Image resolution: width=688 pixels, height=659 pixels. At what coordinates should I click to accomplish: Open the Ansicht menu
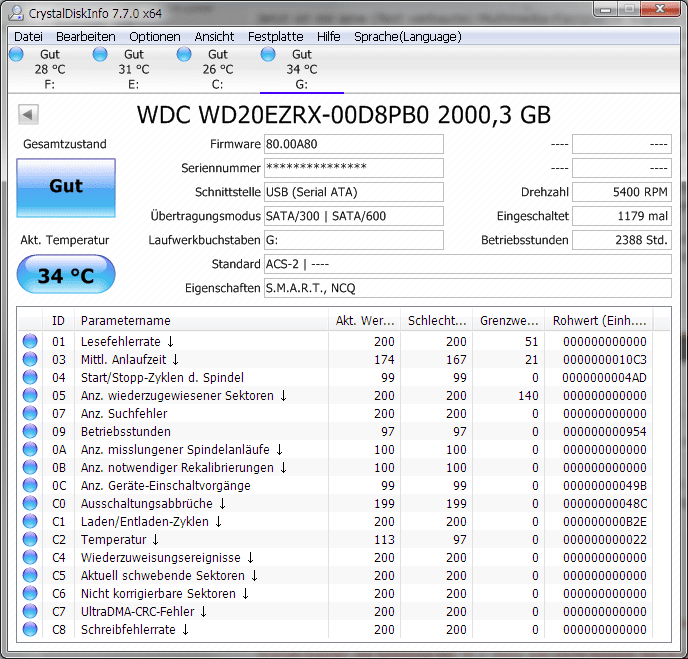point(214,36)
